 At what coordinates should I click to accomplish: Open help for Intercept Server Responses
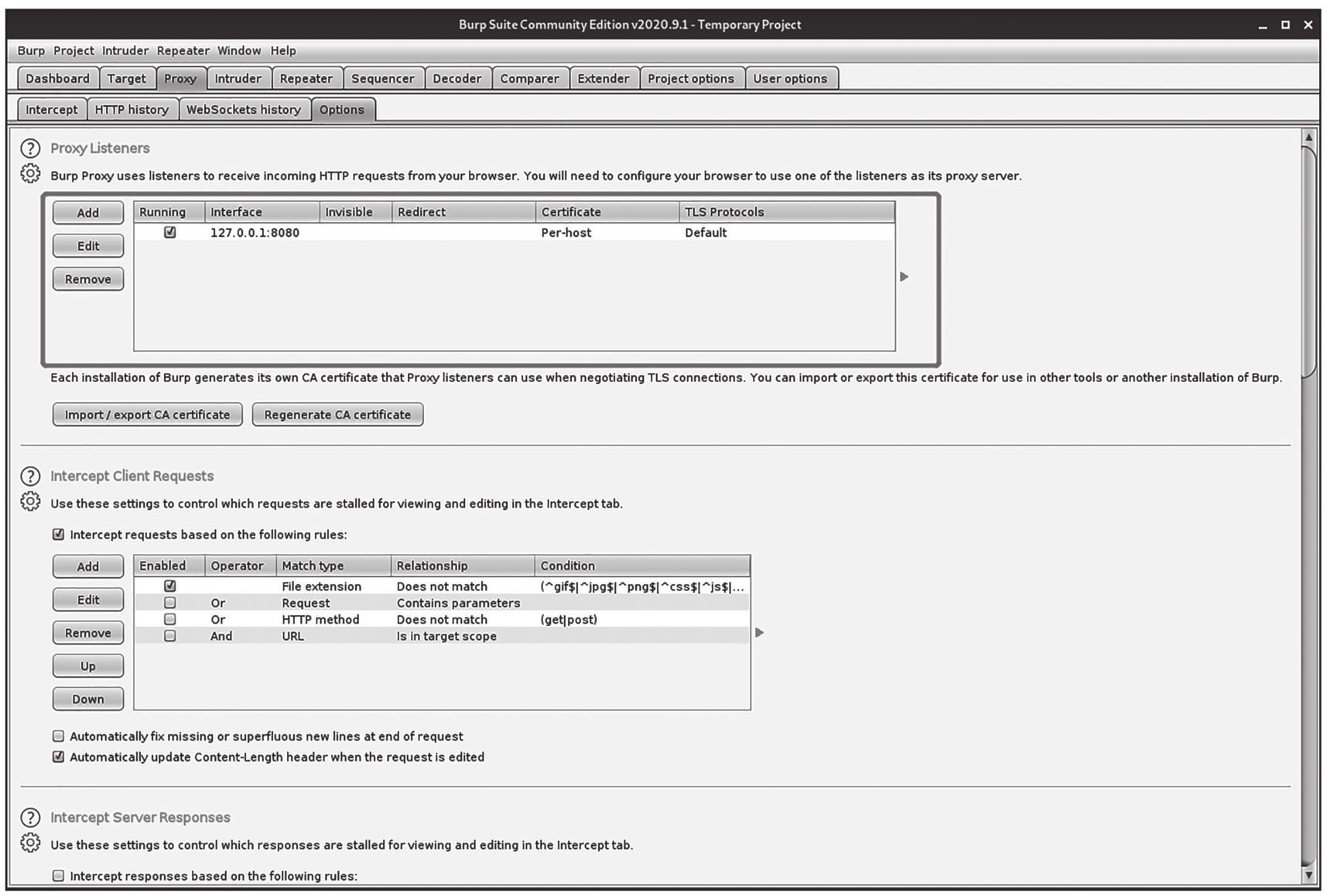[x=30, y=818]
